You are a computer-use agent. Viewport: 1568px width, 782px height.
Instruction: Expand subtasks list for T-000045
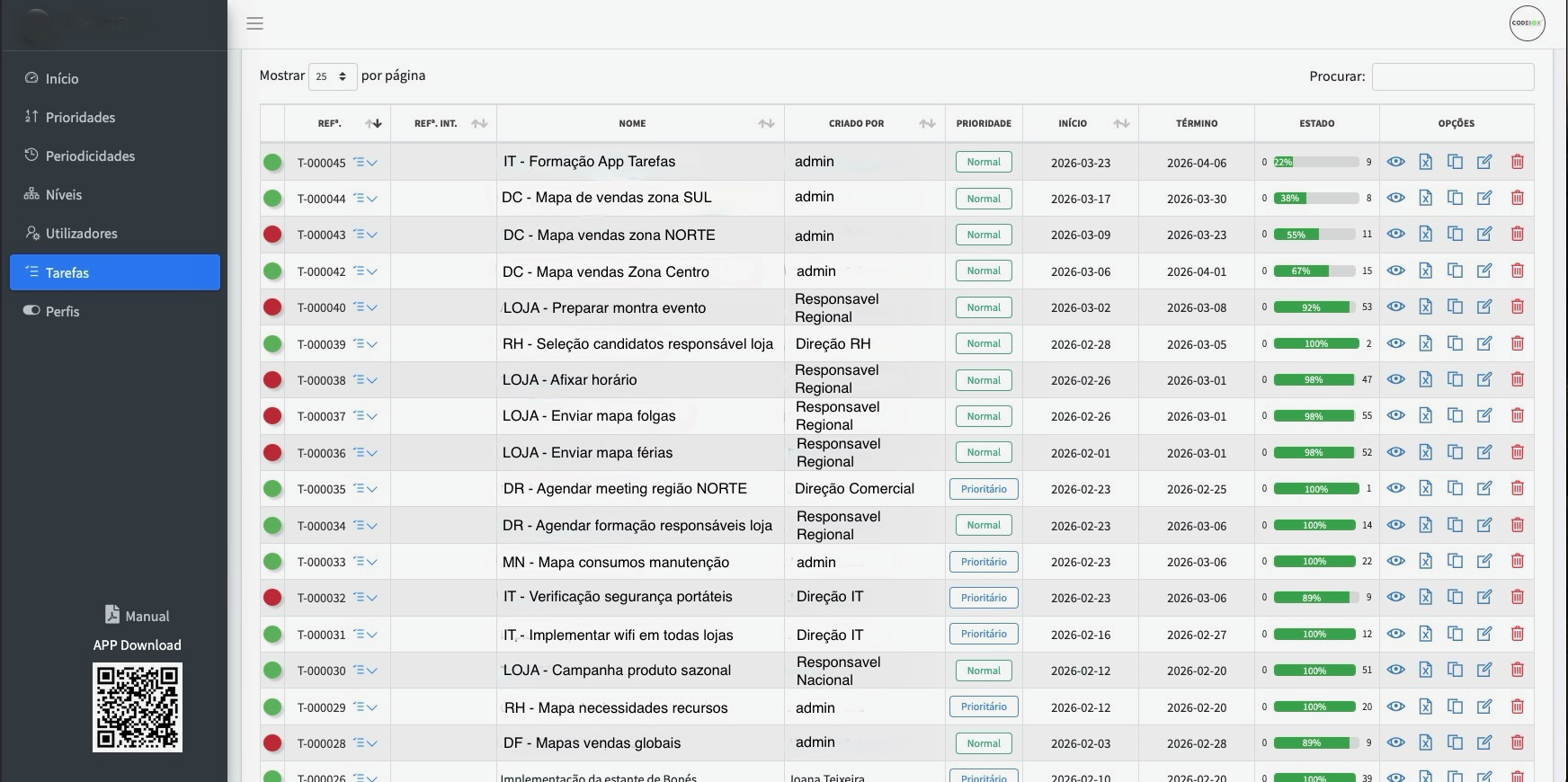coord(365,163)
